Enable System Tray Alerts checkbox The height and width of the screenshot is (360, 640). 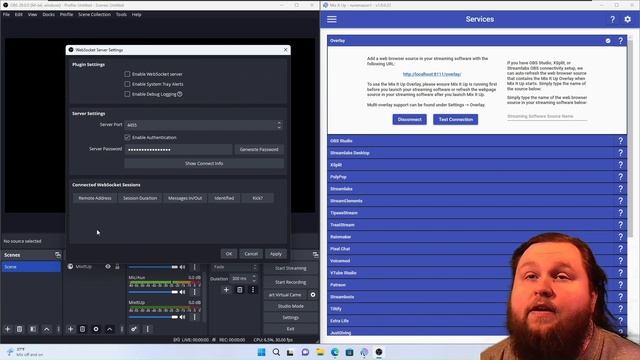[127, 84]
